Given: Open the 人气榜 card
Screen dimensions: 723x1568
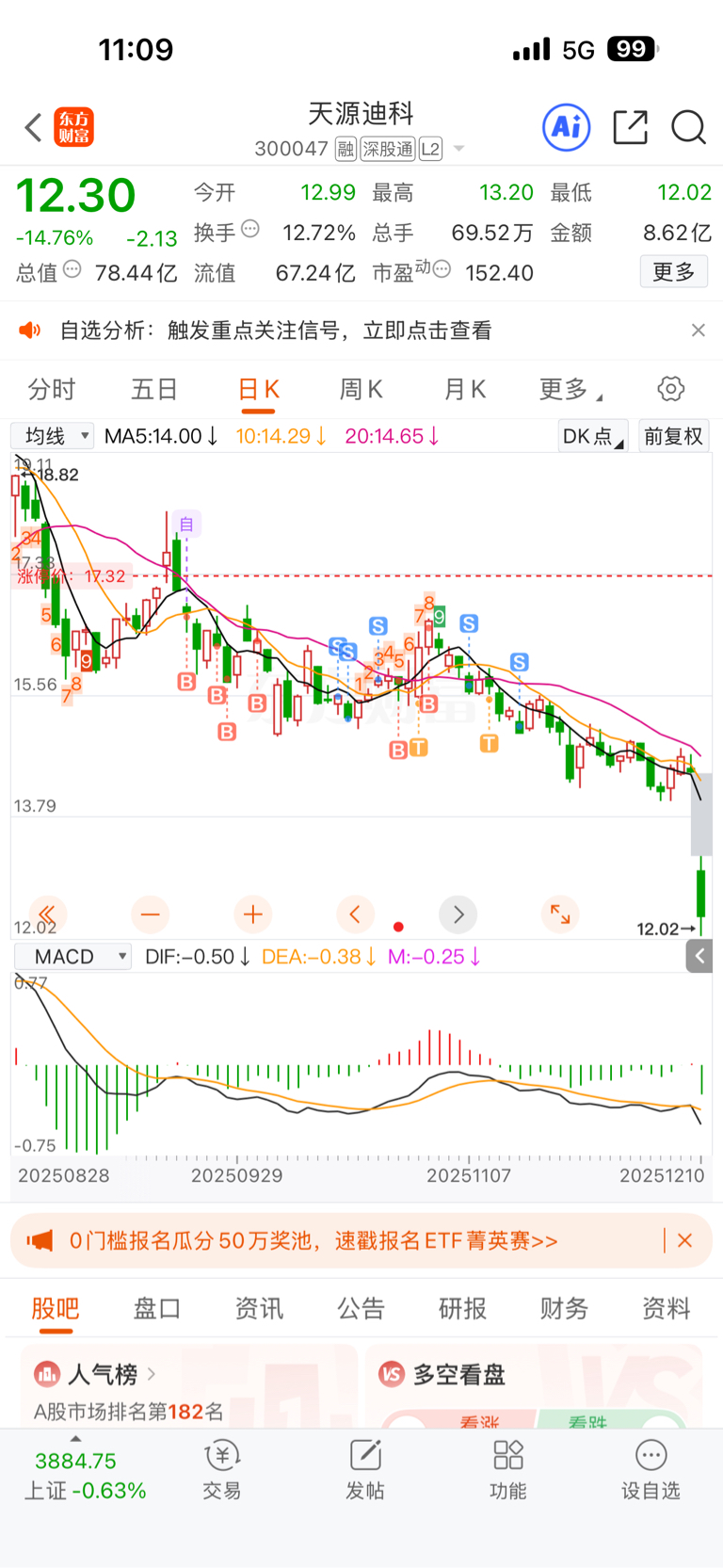Looking at the screenshot, I should tap(188, 1386).
